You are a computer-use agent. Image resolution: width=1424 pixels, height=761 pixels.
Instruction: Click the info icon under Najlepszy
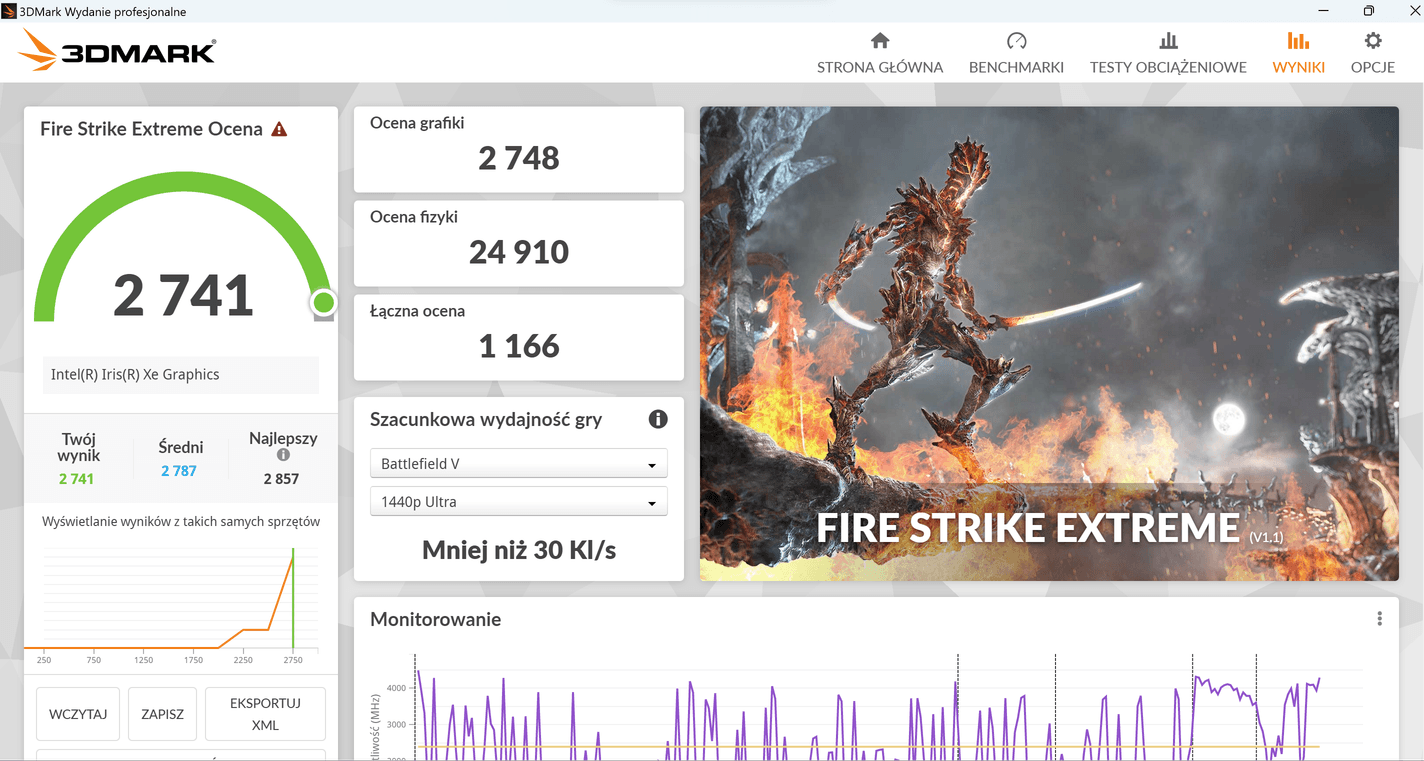283,455
